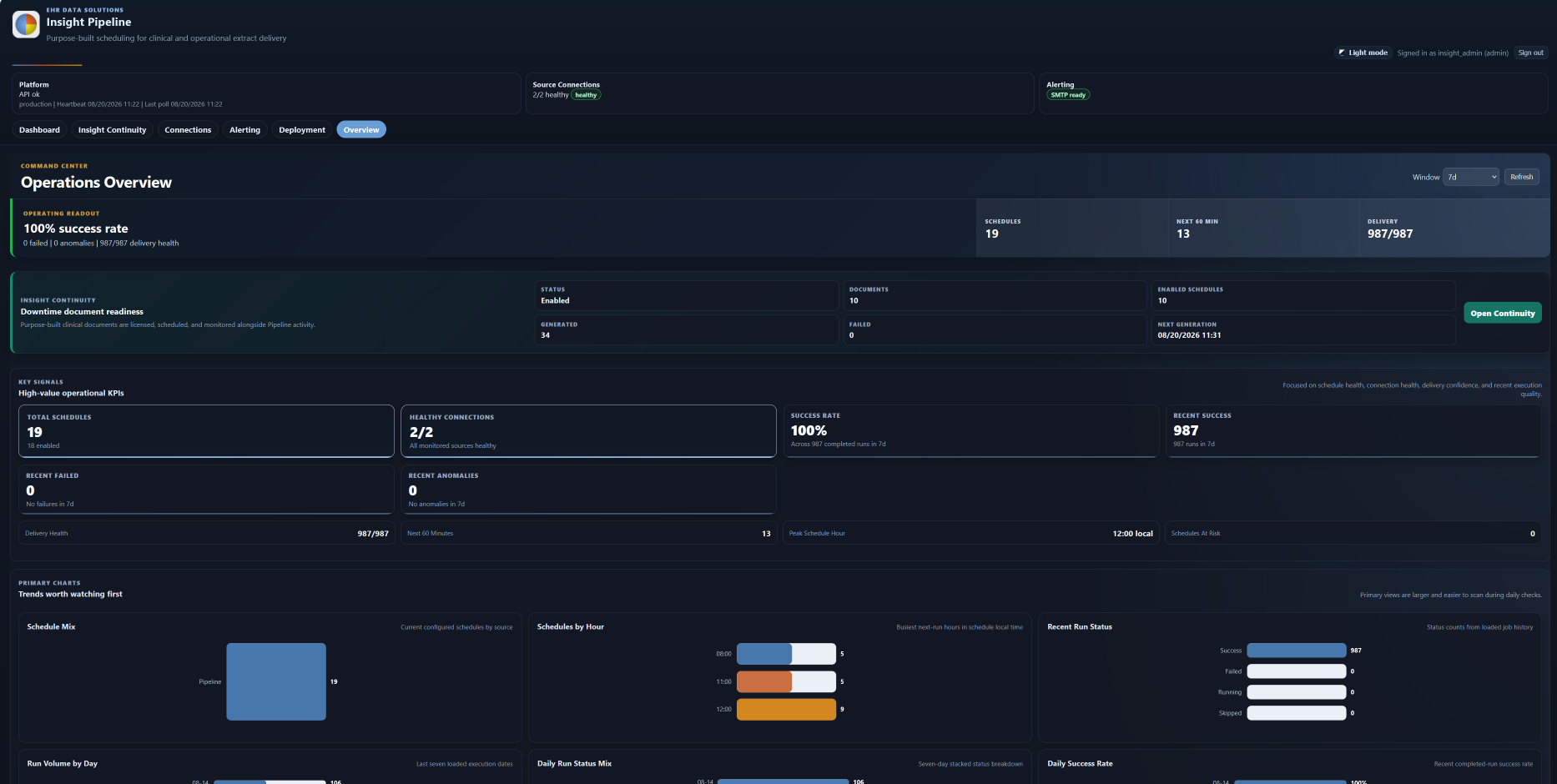This screenshot has width=1557, height=784.
Task: Click the Run Volume by Day heading
Action: (x=63, y=764)
